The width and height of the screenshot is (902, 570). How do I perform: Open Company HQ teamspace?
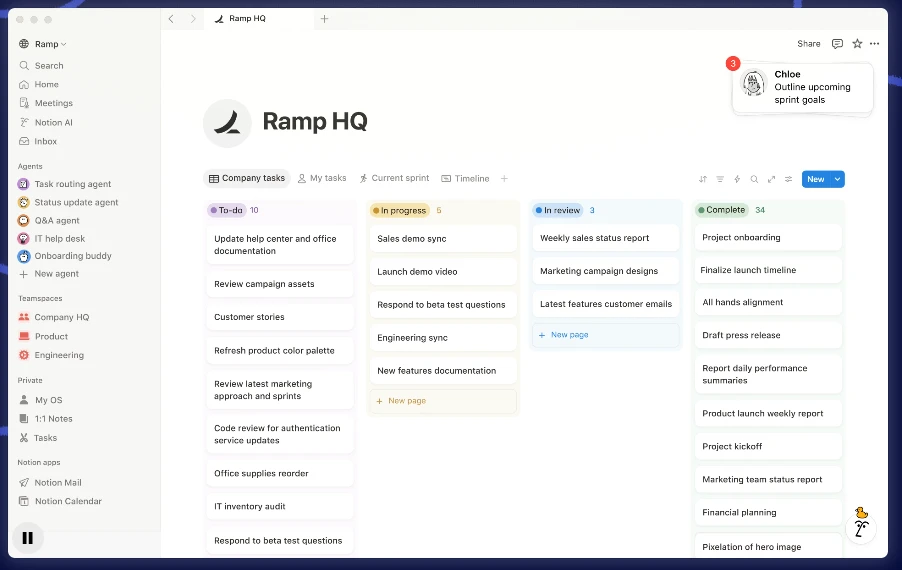pyautogui.click(x=54, y=317)
